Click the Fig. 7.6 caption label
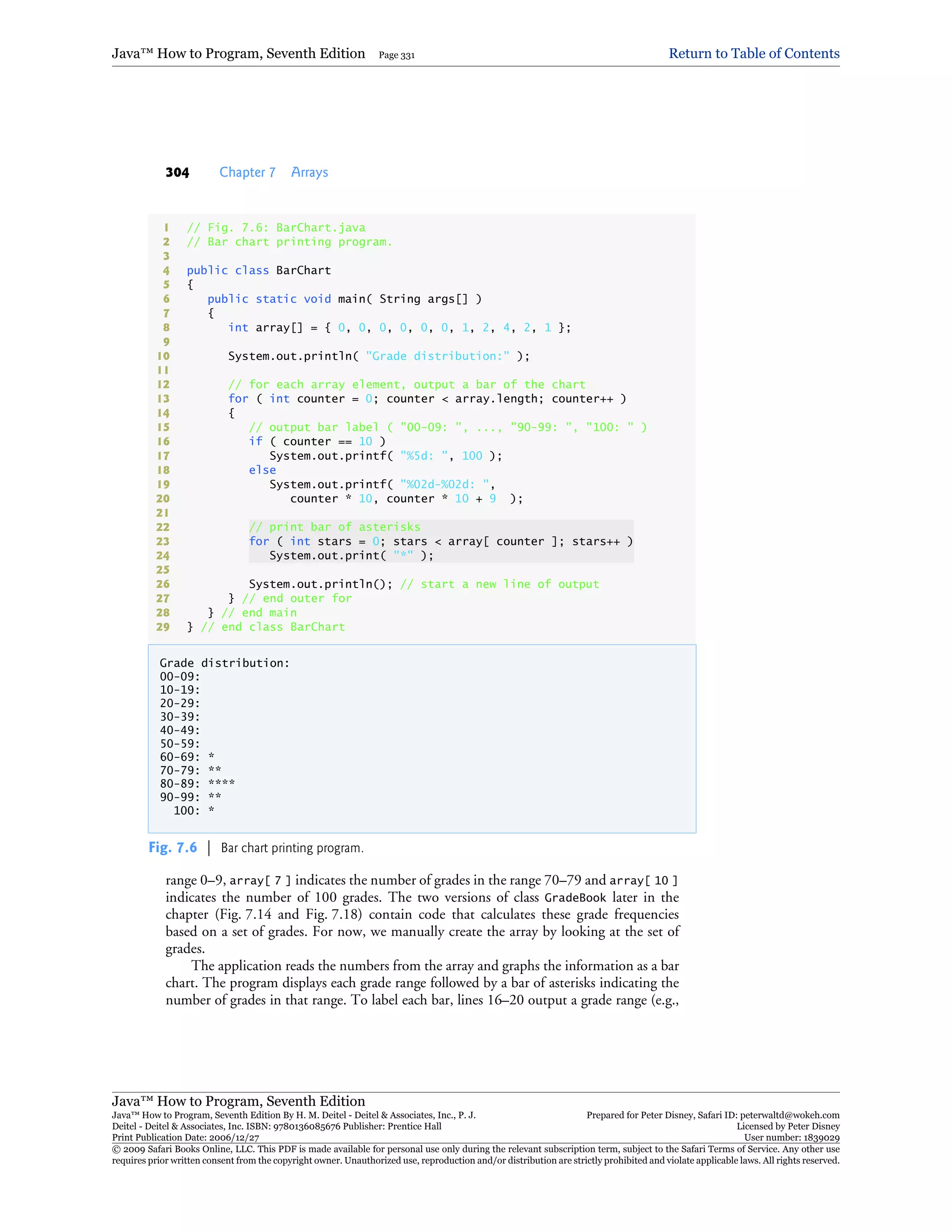 [x=172, y=847]
